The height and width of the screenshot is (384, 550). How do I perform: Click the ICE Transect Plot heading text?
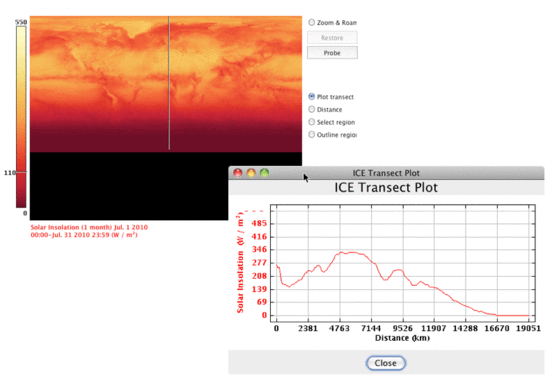[x=386, y=187]
